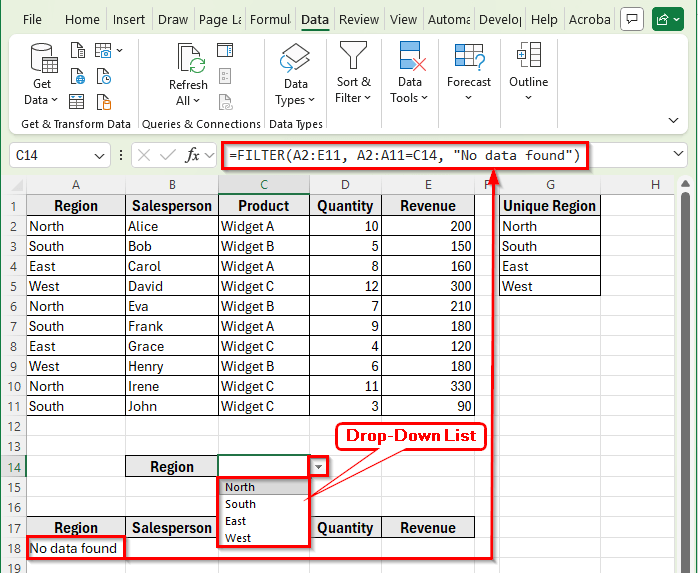Image resolution: width=698 pixels, height=573 pixels.
Task: Select the Unique Region header cell
Action: (550, 206)
